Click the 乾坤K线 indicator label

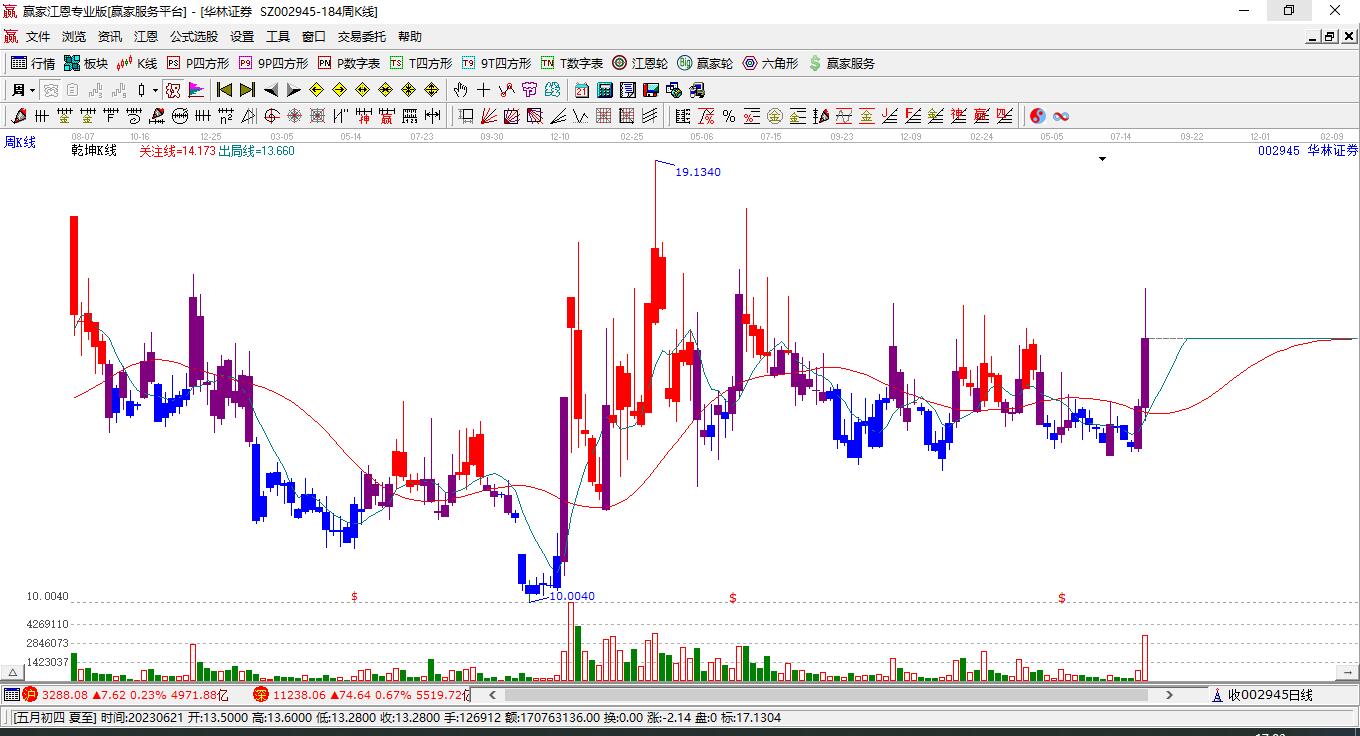click(94, 151)
